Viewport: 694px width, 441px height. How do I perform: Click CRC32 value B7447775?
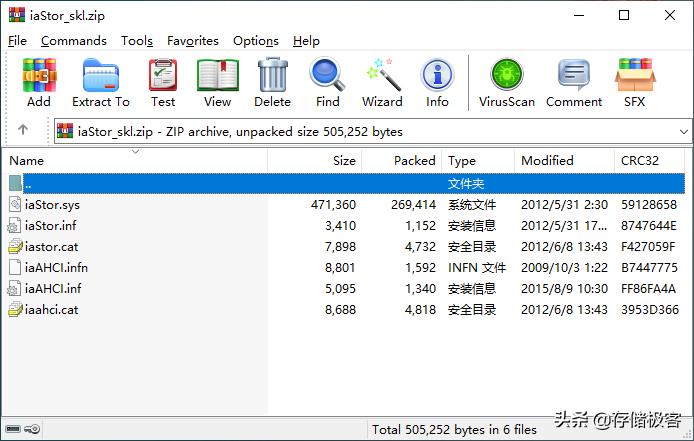point(649,267)
